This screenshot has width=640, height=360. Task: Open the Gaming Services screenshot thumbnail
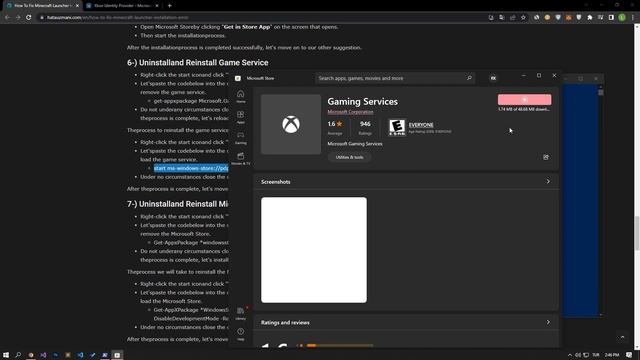click(314, 250)
